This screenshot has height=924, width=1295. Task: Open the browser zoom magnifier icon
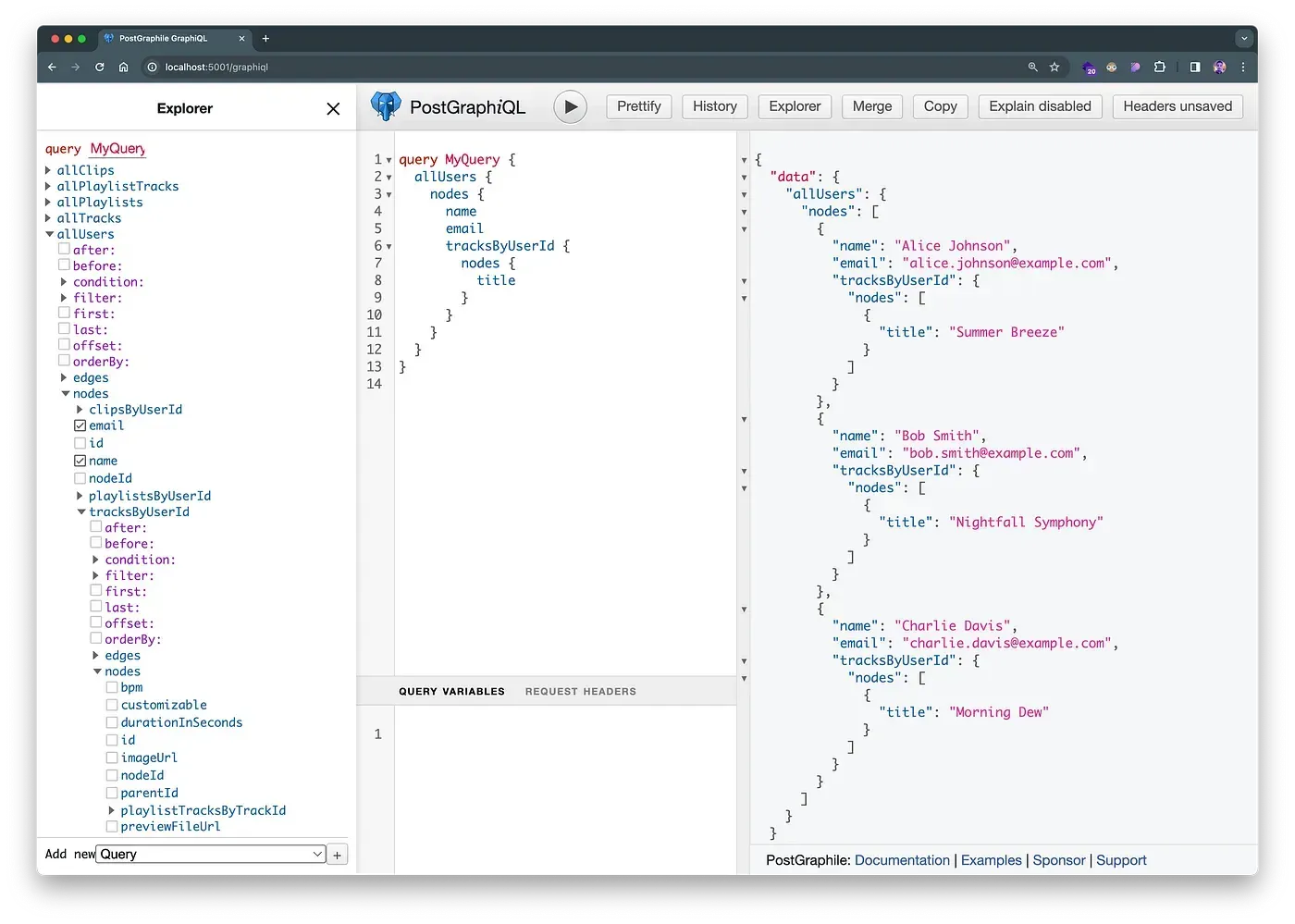pos(1033,68)
